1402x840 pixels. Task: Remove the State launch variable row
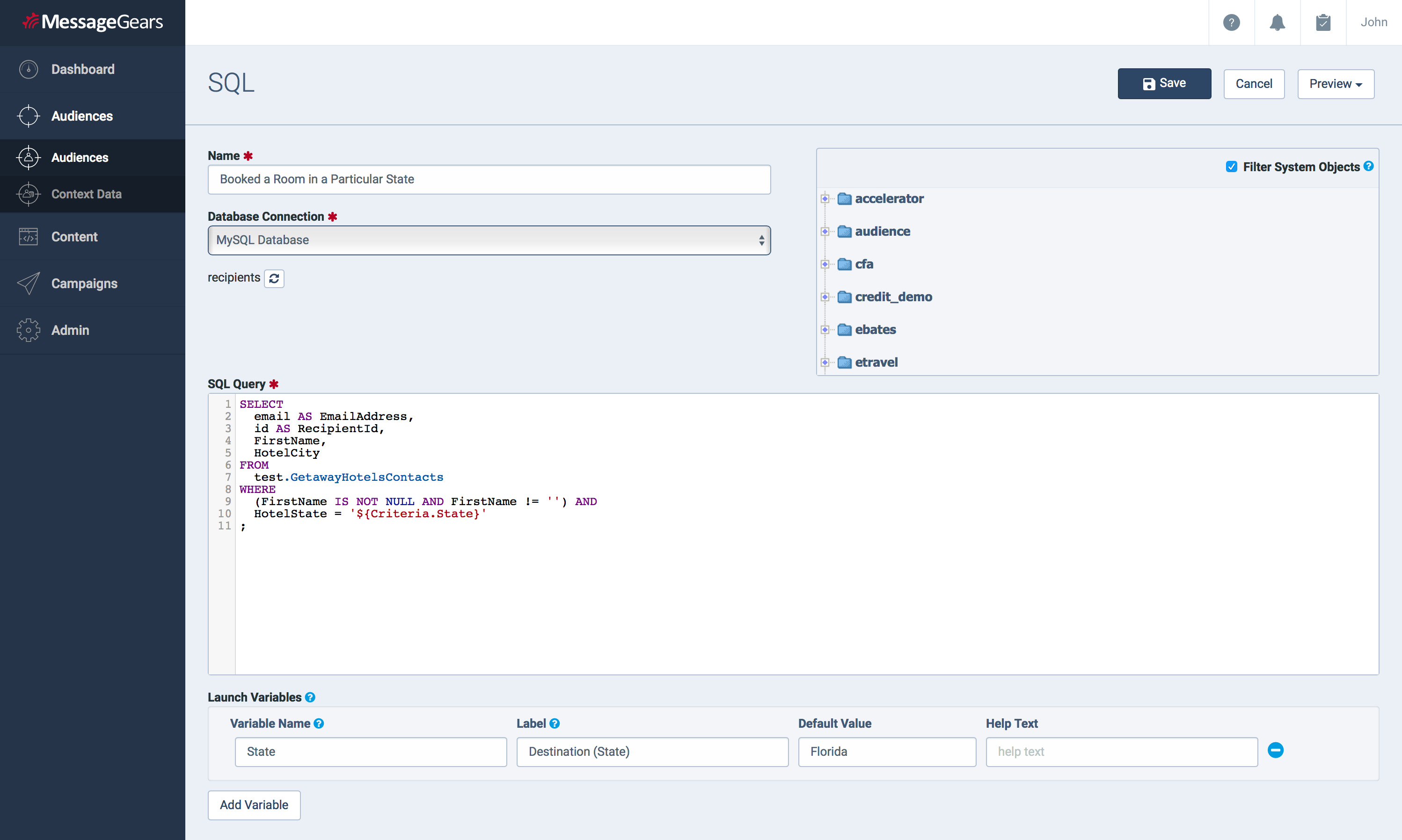[1275, 751]
